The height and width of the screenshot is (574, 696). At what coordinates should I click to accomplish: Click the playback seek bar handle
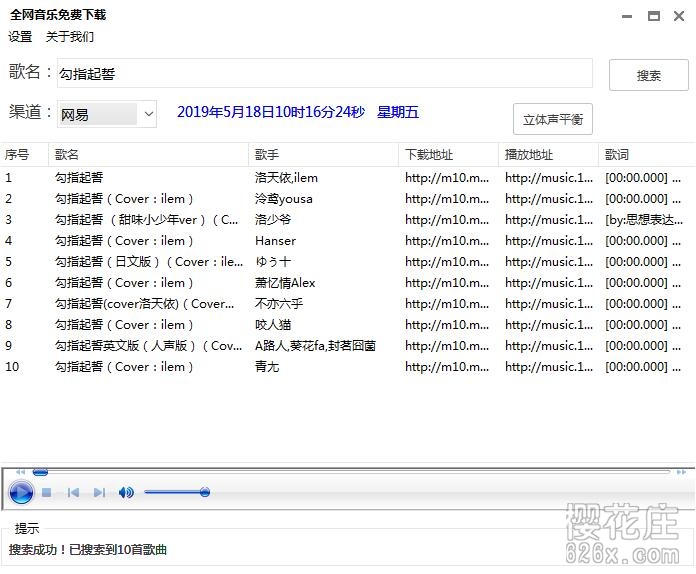point(40,472)
